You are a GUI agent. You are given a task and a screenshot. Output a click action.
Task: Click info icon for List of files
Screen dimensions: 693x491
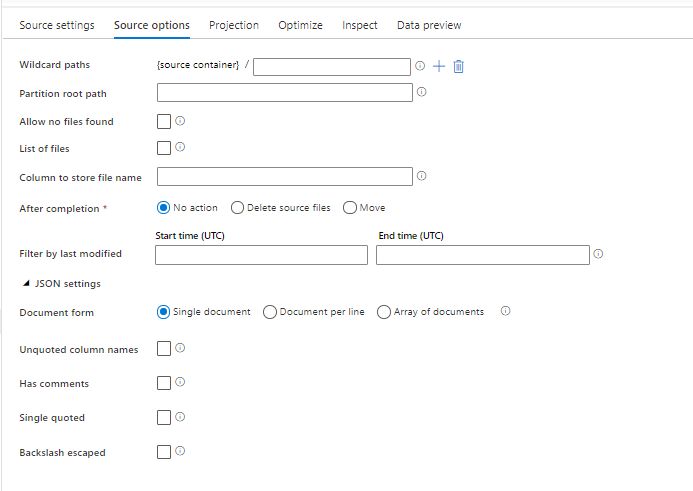(181, 147)
